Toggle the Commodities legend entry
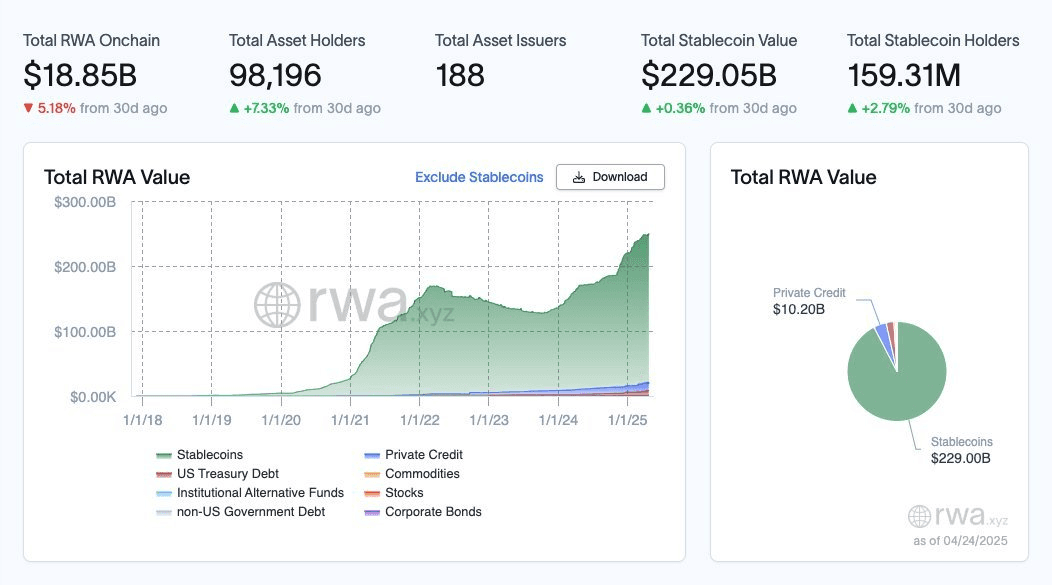Viewport: 1052px width, 585px height. point(412,474)
